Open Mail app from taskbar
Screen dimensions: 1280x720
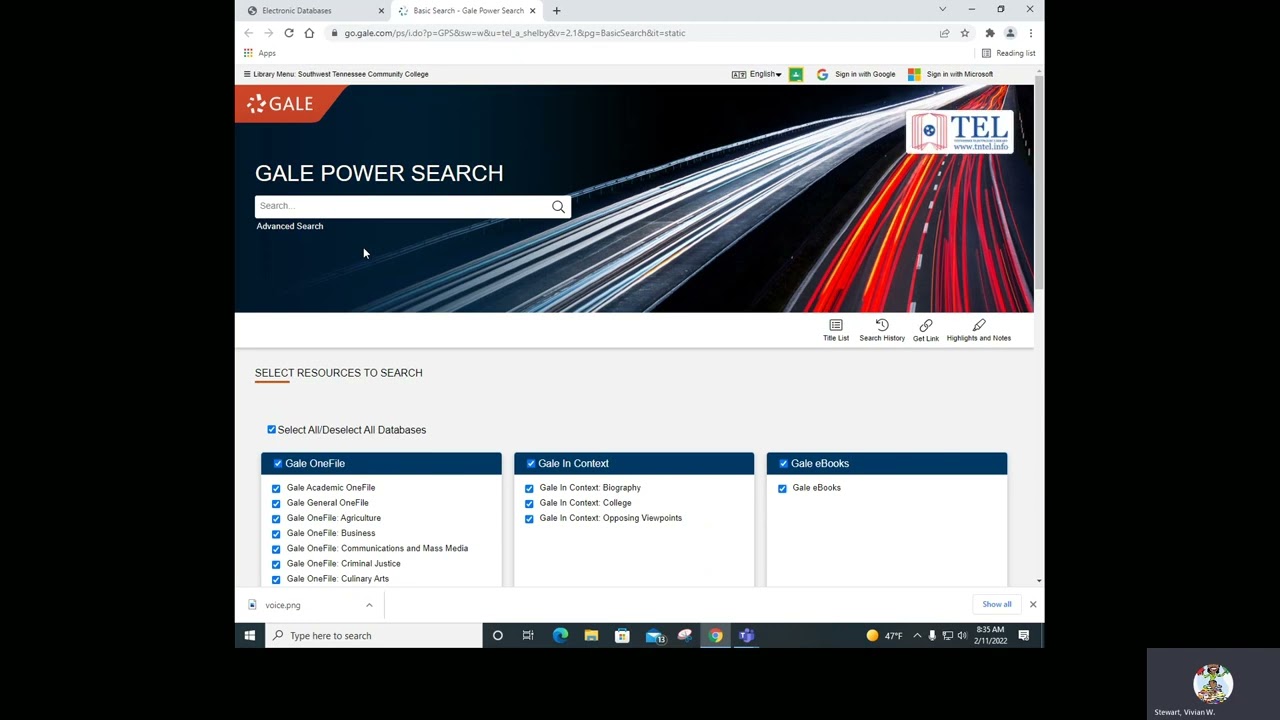tap(654, 635)
